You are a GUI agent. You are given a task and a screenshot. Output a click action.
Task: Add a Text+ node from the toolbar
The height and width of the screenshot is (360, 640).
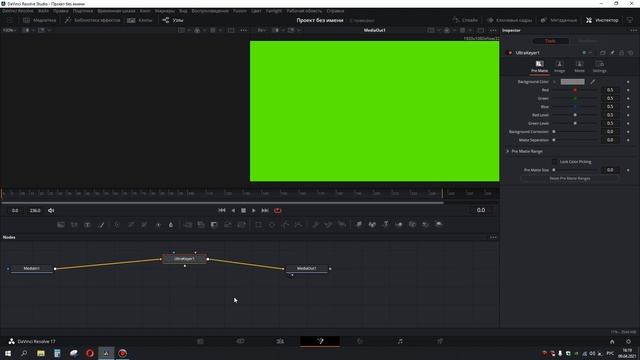click(x=87, y=224)
